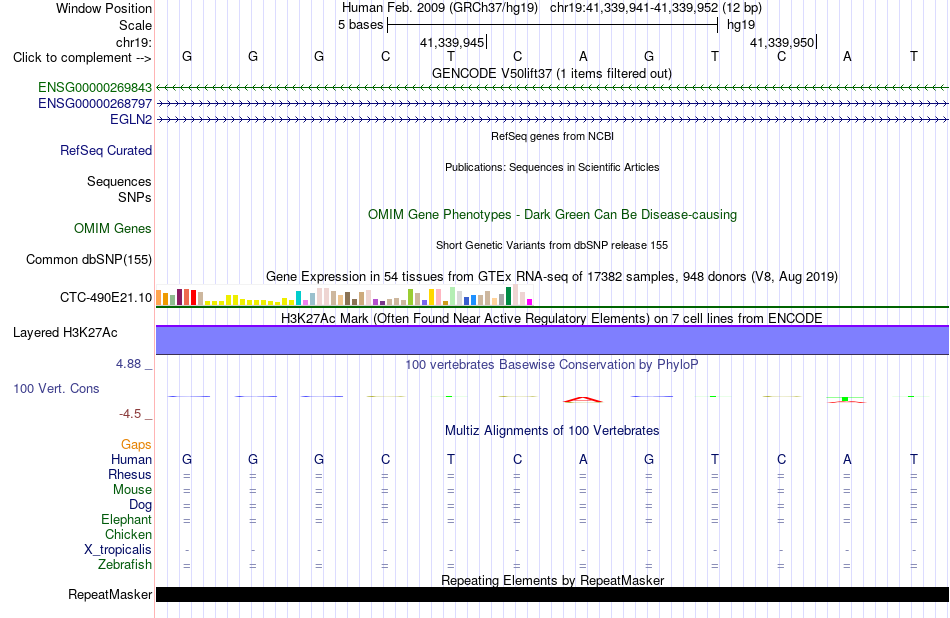Click the green ENSG00000269843 transcript arrow line

point(552,88)
